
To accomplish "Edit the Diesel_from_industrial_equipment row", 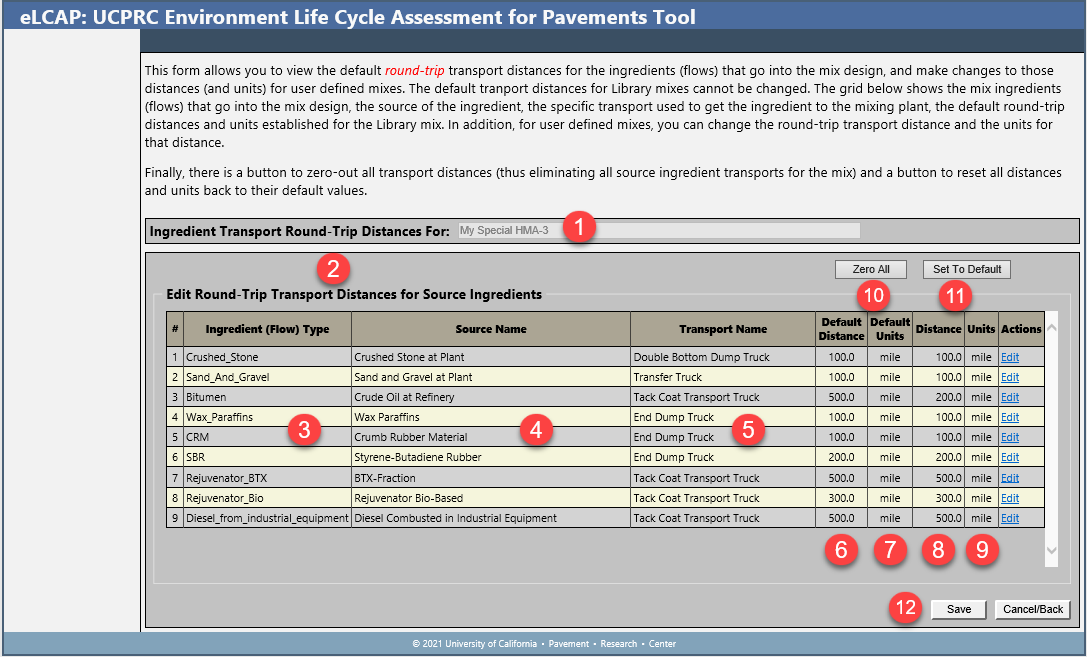I will 1010,518.
